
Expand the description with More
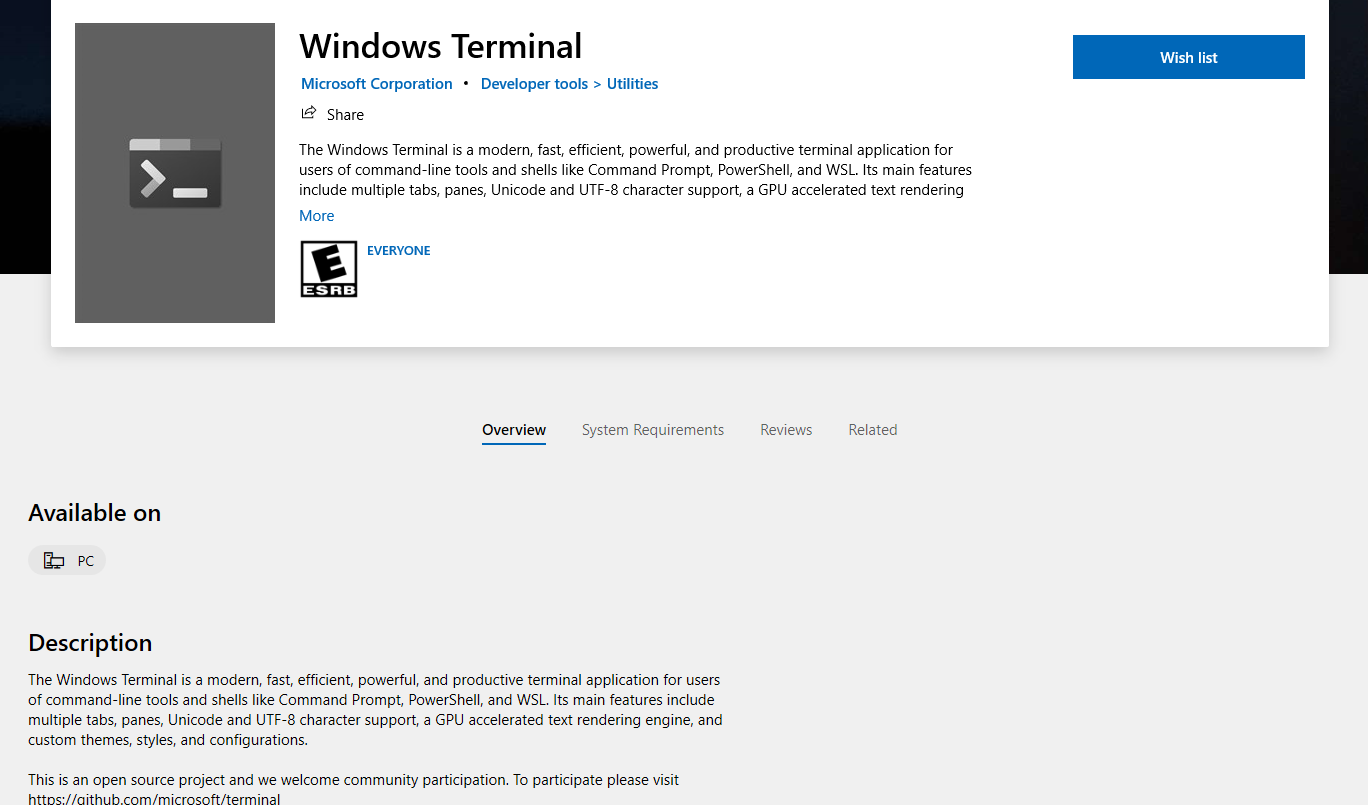click(317, 216)
